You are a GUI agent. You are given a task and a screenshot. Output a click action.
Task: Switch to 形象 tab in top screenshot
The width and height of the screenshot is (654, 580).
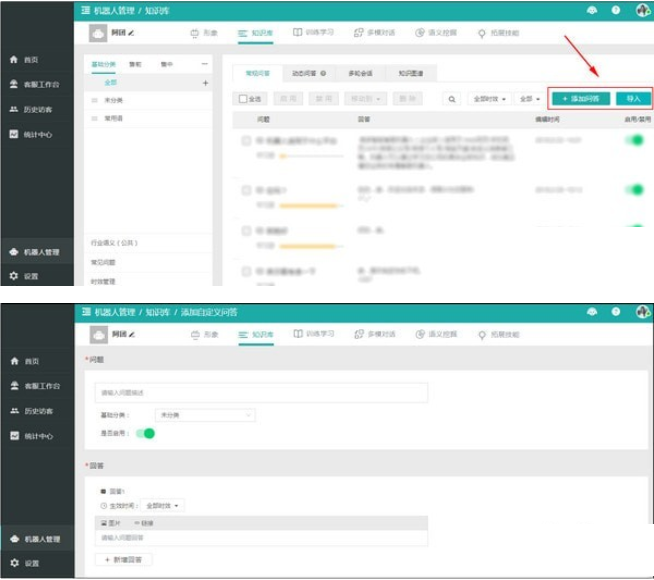(x=204, y=33)
